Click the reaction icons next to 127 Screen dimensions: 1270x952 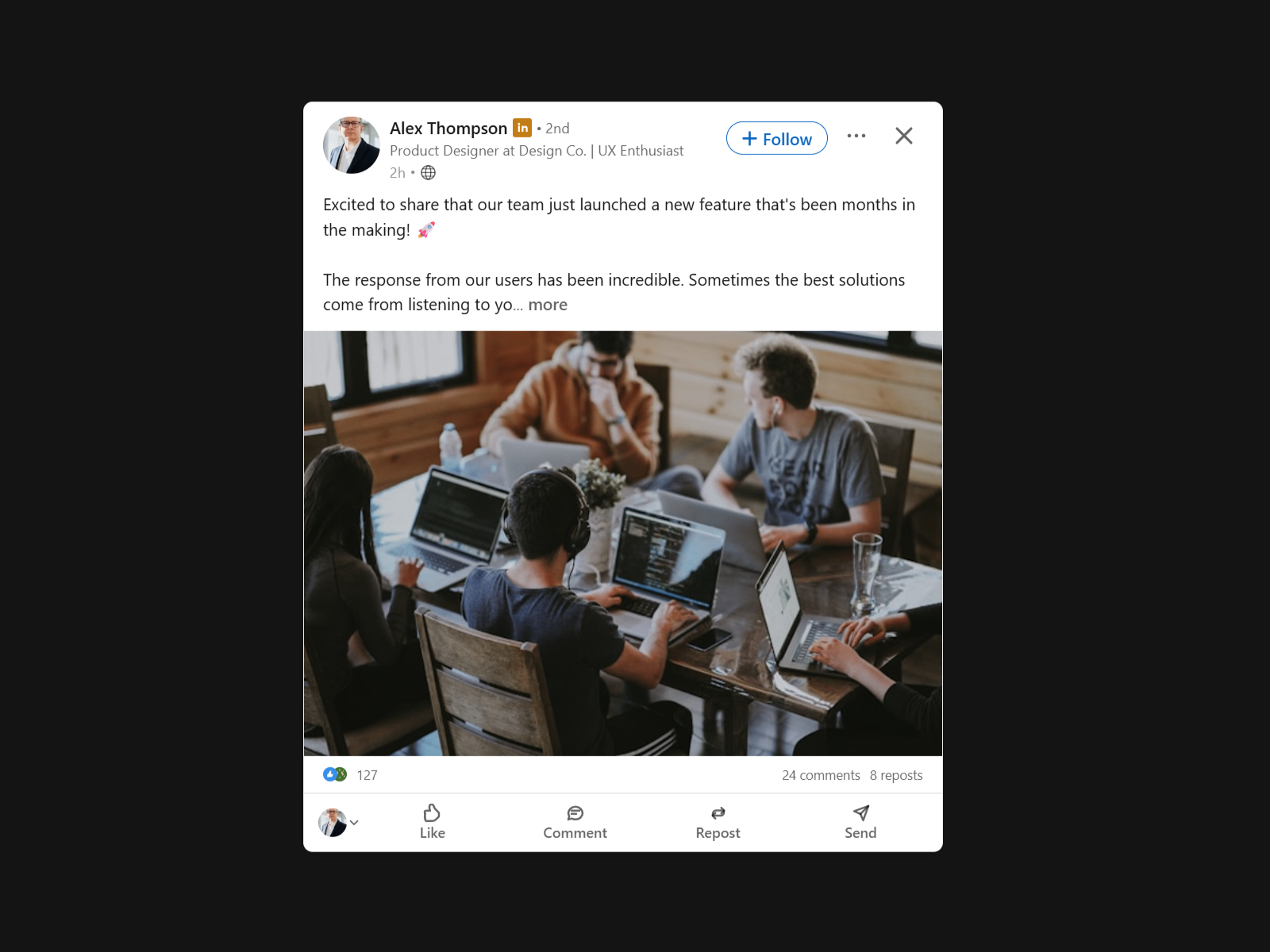[x=335, y=774]
